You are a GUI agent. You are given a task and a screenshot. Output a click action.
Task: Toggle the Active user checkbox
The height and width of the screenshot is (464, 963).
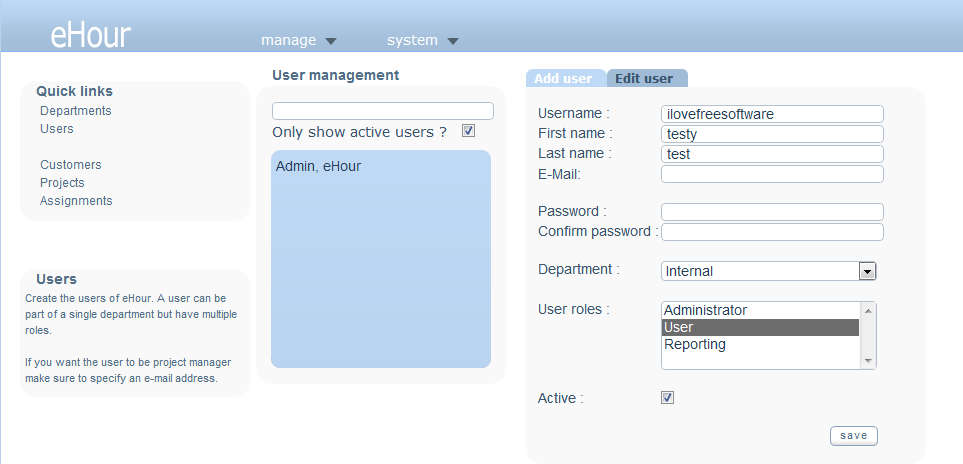668,397
